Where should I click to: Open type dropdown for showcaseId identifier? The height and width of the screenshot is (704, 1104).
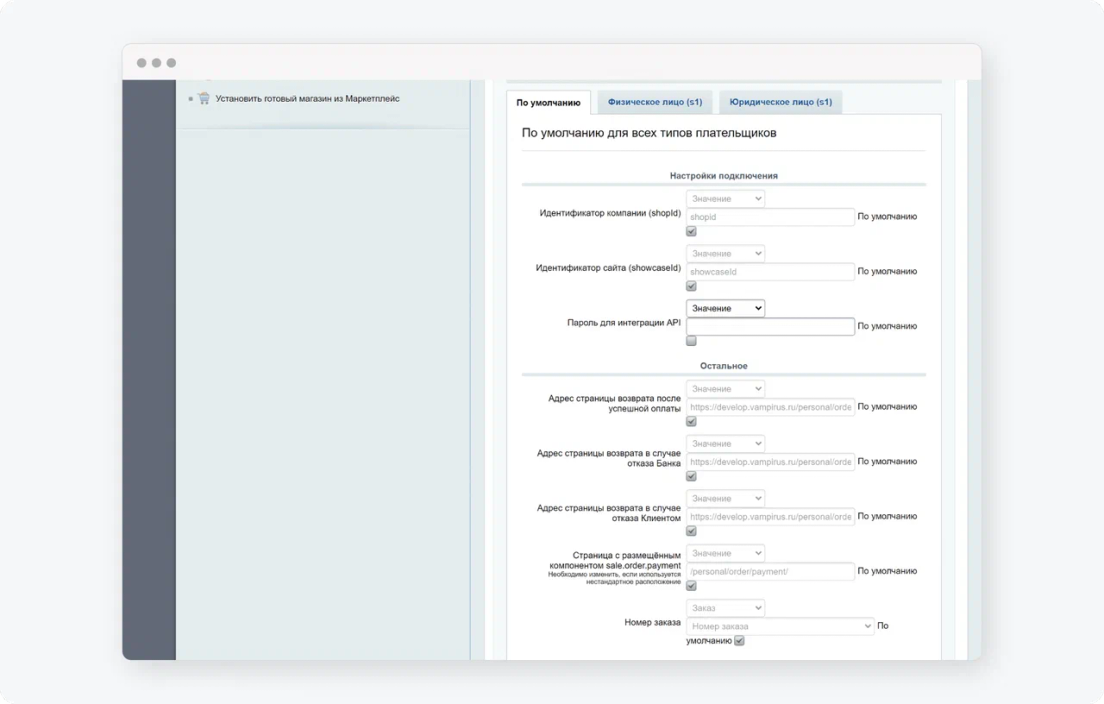[725, 254]
